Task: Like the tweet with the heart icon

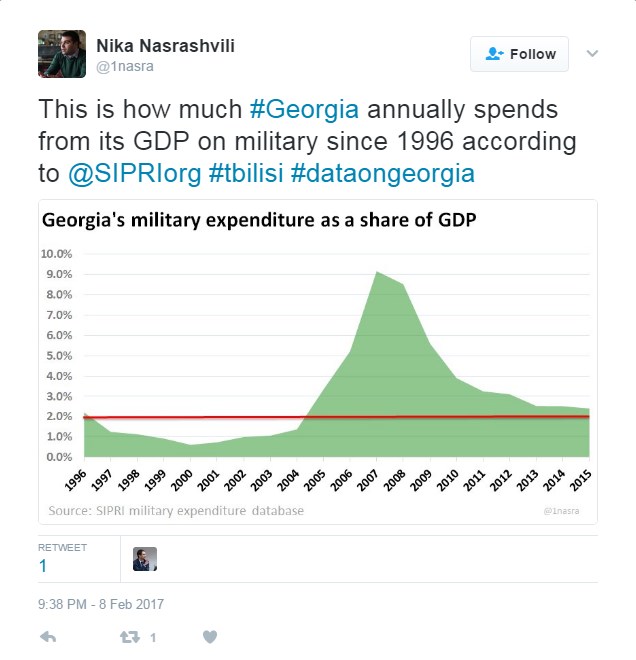Action: [x=210, y=637]
